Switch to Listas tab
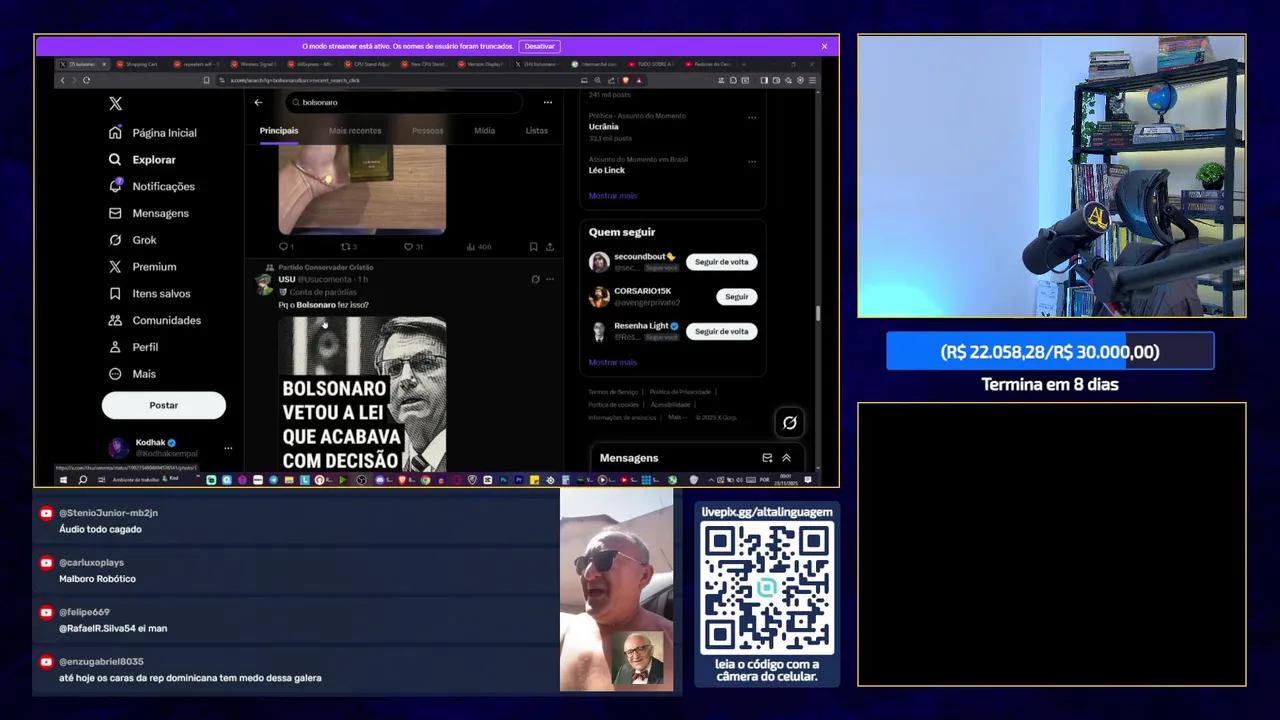 point(537,131)
